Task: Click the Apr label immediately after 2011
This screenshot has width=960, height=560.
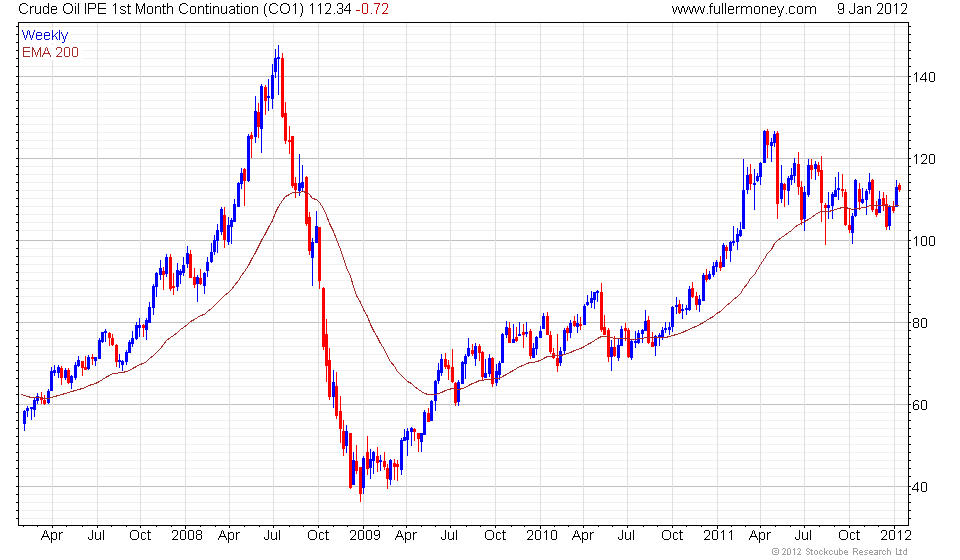Action: [760, 536]
